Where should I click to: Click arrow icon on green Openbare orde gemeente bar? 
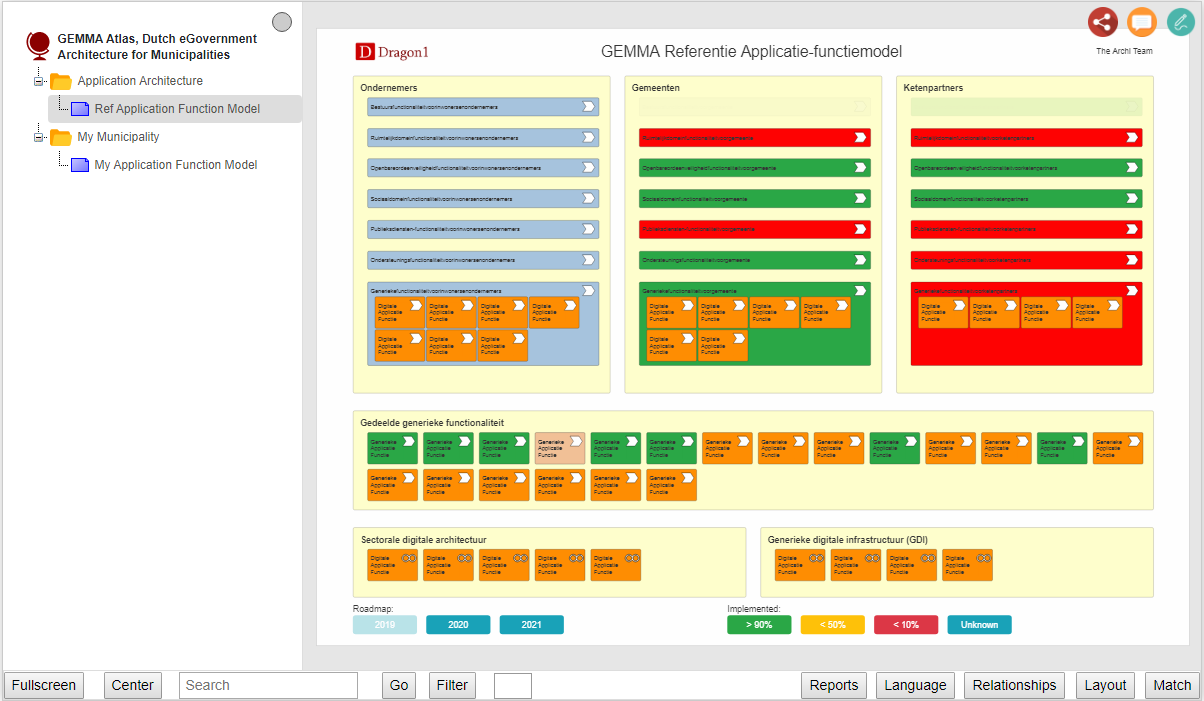(x=860, y=168)
